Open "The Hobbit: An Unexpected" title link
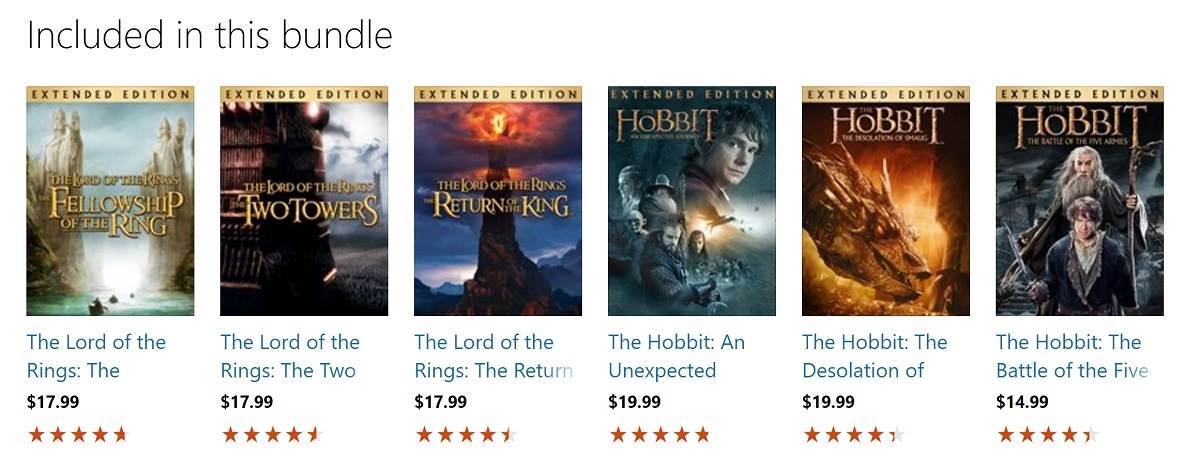Screen dimensions: 1200x459 [676, 356]
